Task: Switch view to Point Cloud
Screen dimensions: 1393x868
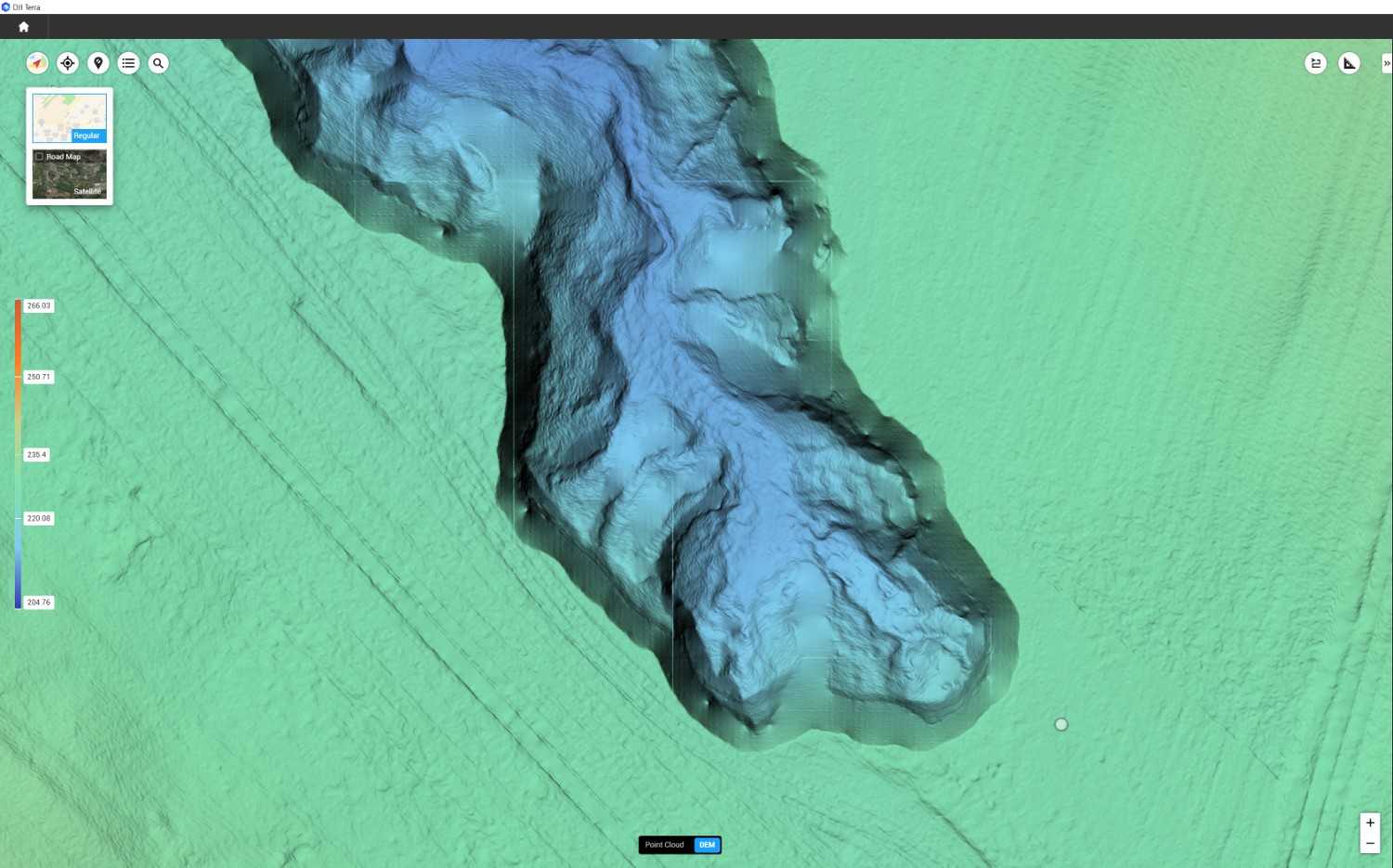Action: [x=665, y=845]
